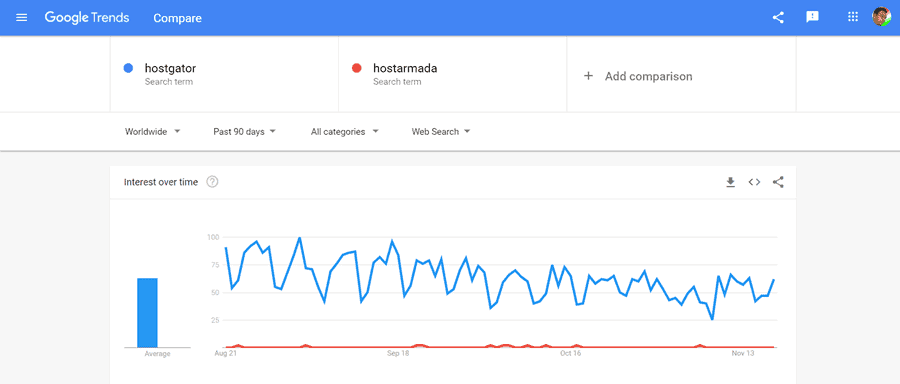The height and width of the screenshot is (384, 900).
Task: Open the send feedback icon
Action: pos(812,17)
